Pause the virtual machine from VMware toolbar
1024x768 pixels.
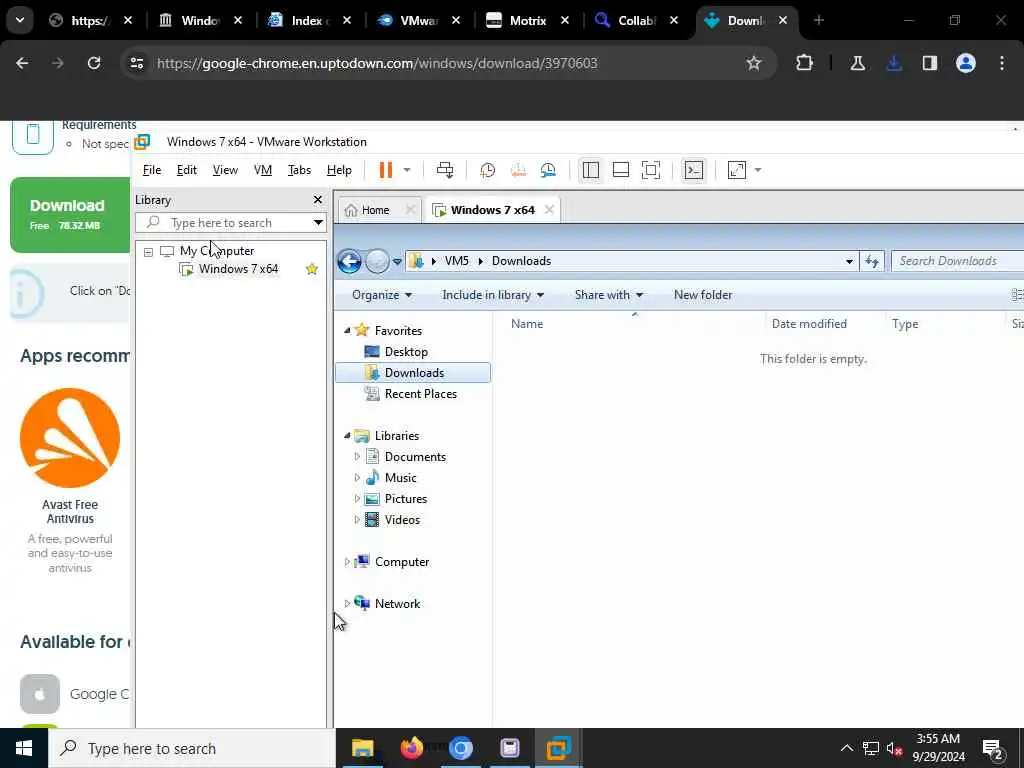(x=386, y=170)
